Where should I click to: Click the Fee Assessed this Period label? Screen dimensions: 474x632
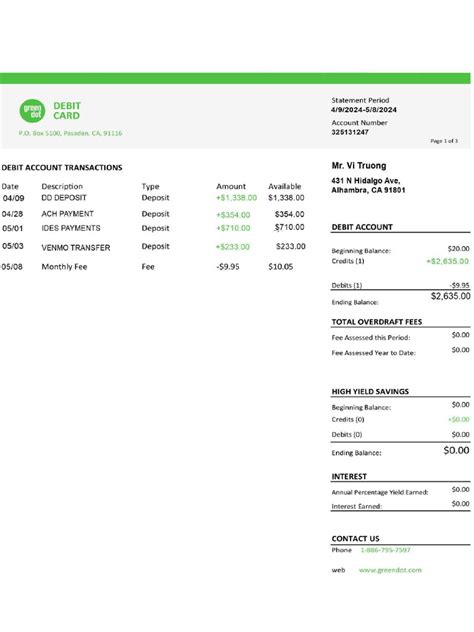click(x=370, y=338)
